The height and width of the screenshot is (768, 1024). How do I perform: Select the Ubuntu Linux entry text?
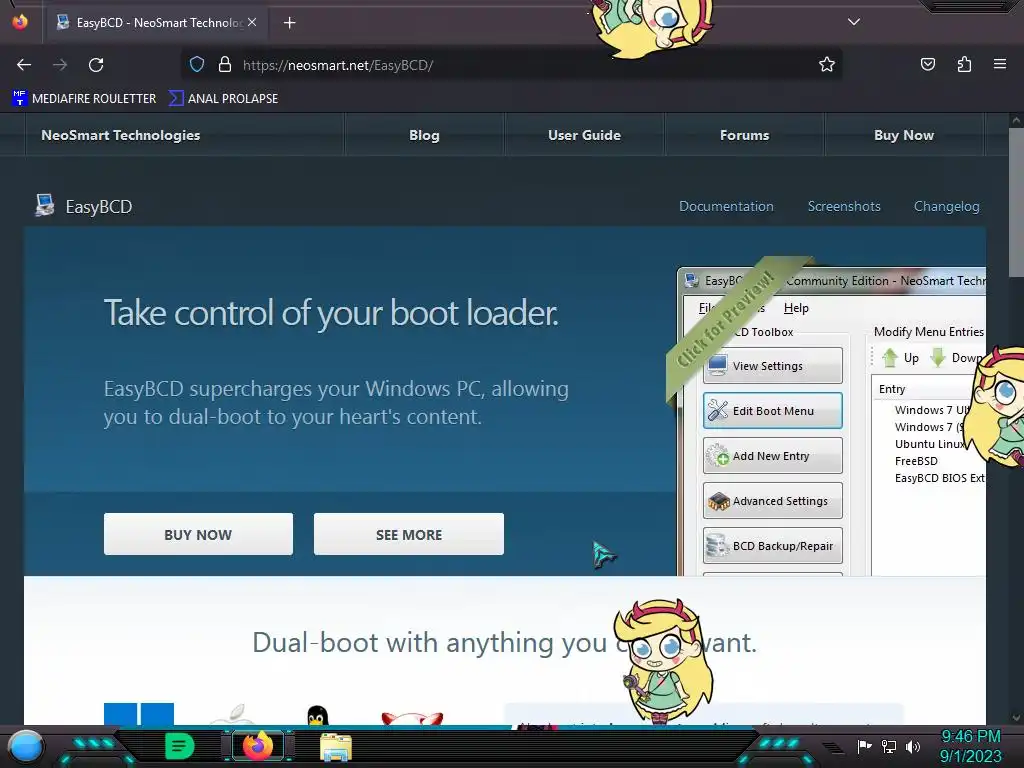(x=929, y=444)
